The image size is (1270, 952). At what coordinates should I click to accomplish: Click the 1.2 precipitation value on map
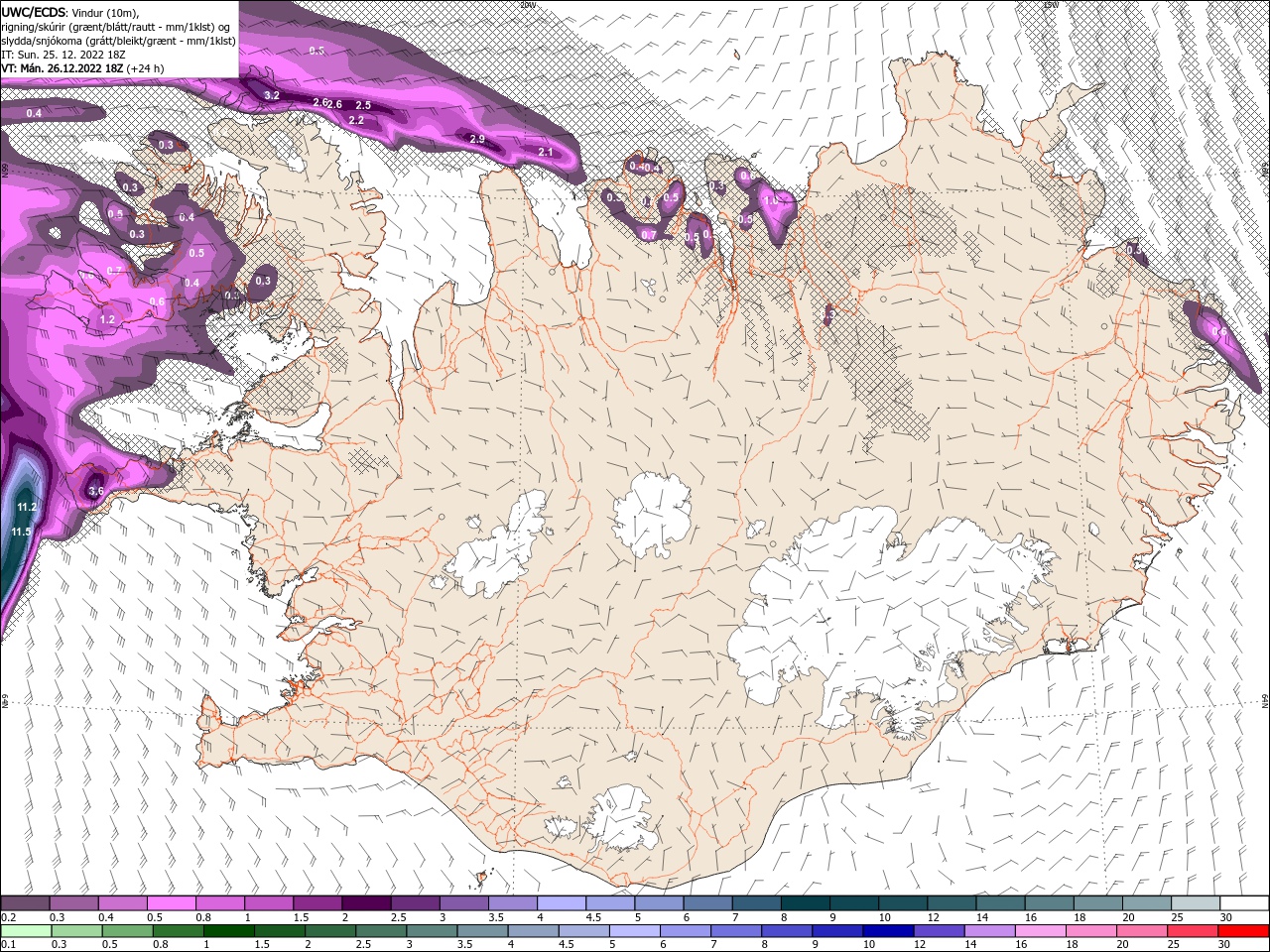107,319
